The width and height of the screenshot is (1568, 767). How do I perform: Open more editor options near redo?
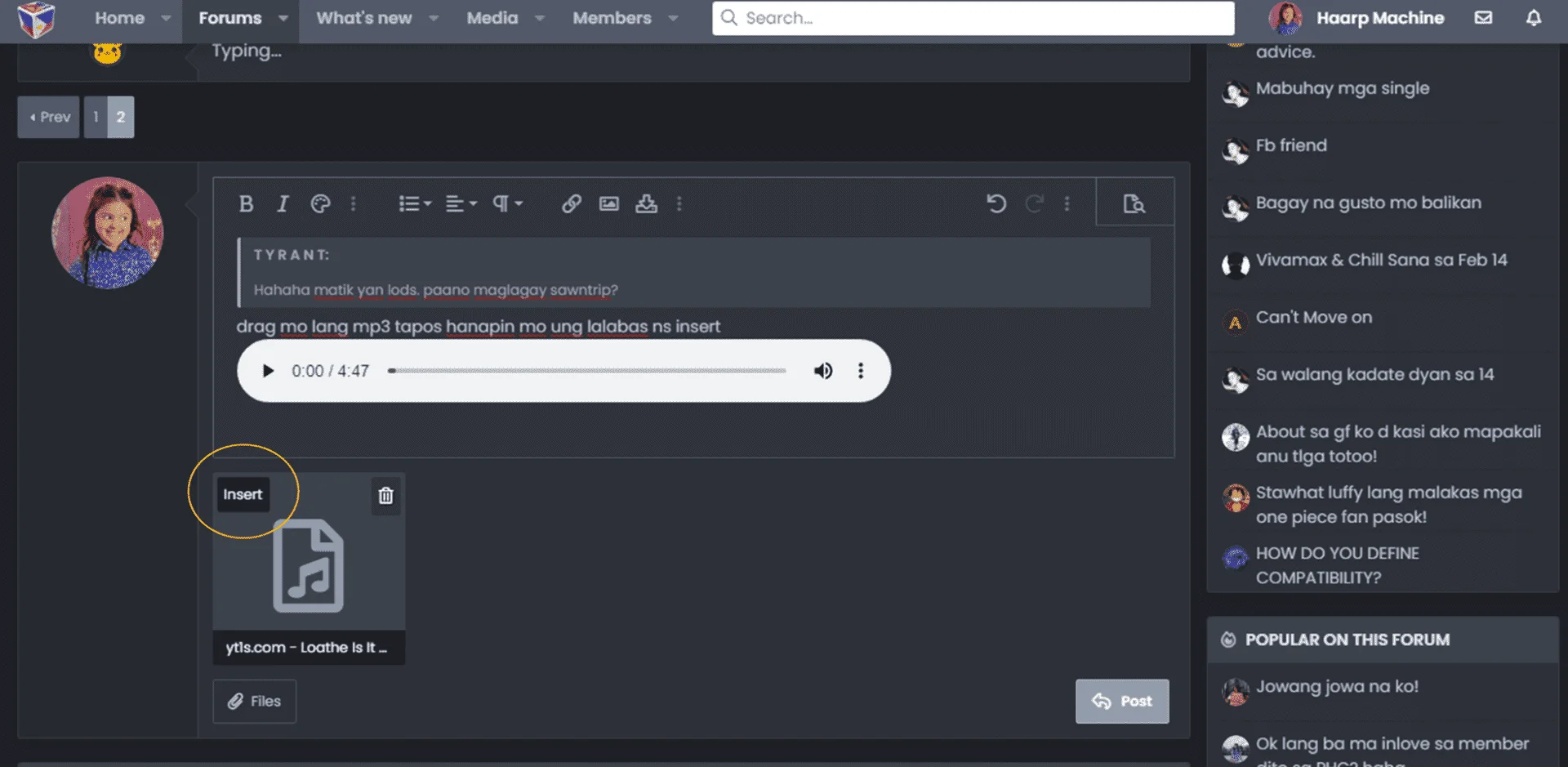point(1067,203)
